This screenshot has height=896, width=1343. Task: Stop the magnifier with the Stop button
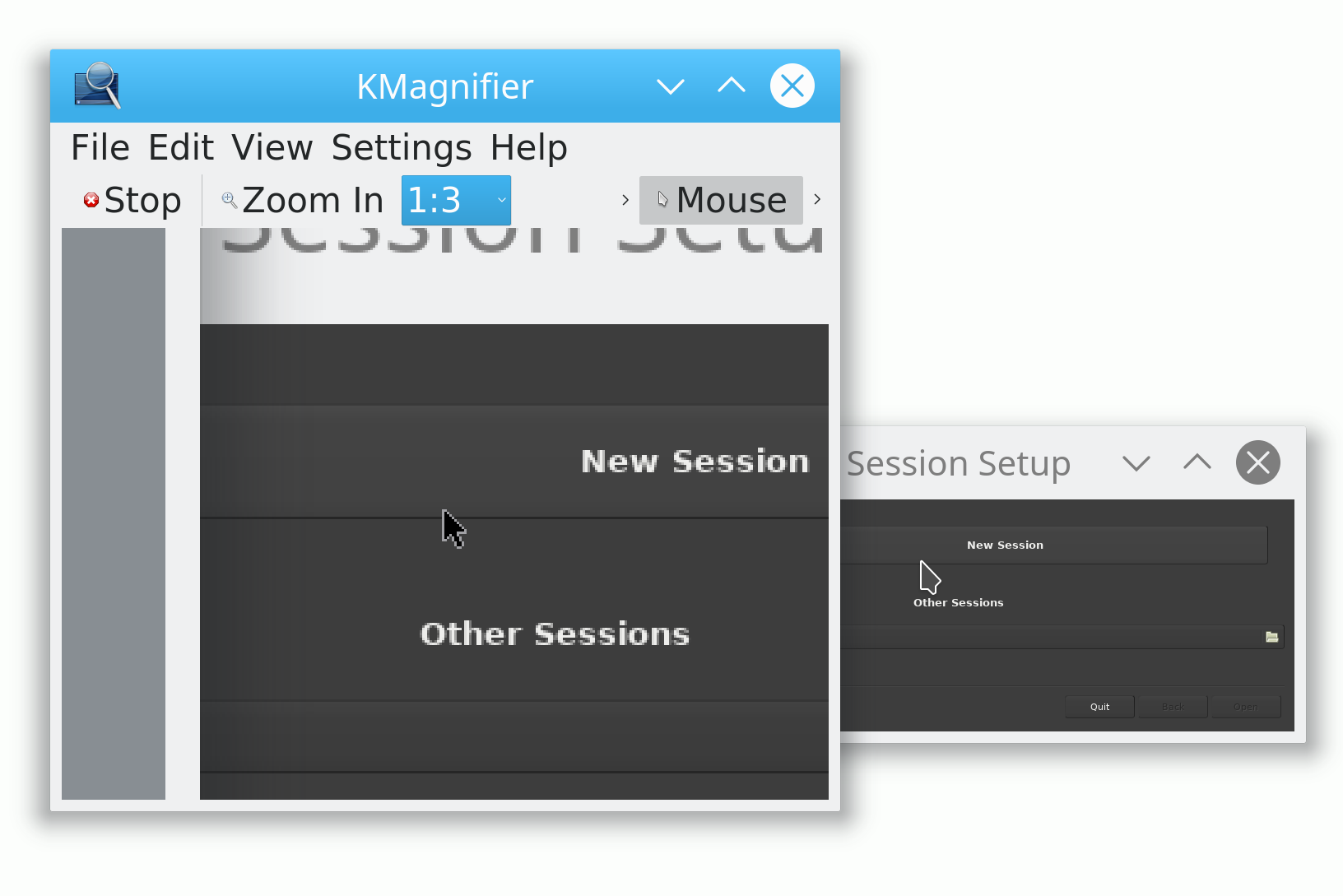132,200
